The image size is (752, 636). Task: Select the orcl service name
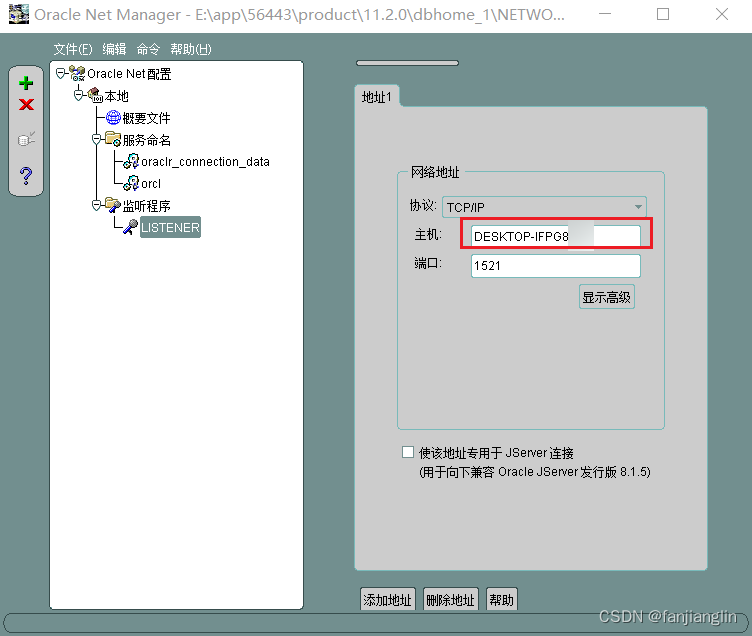pos(151,184)
